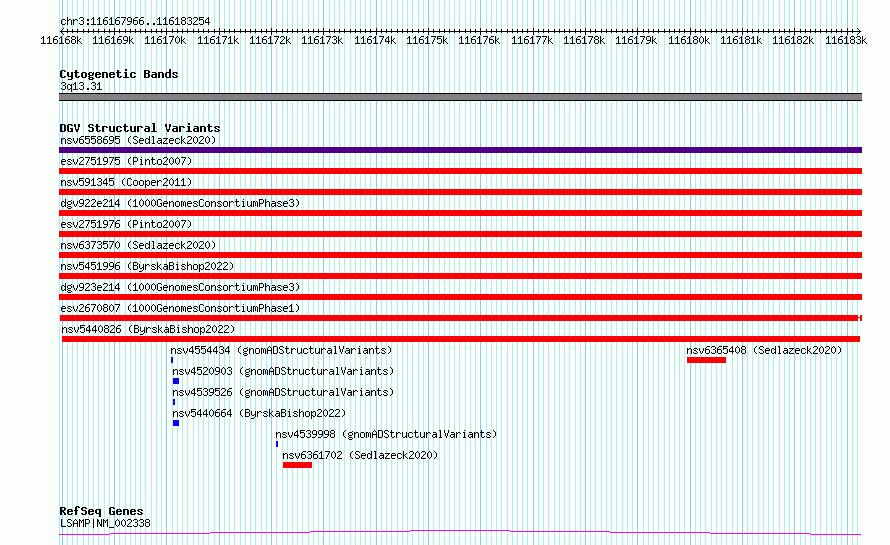Screen dimensions: 890x545
Task: Click the 3q13.31 band label
Action: tap(81, 86)
